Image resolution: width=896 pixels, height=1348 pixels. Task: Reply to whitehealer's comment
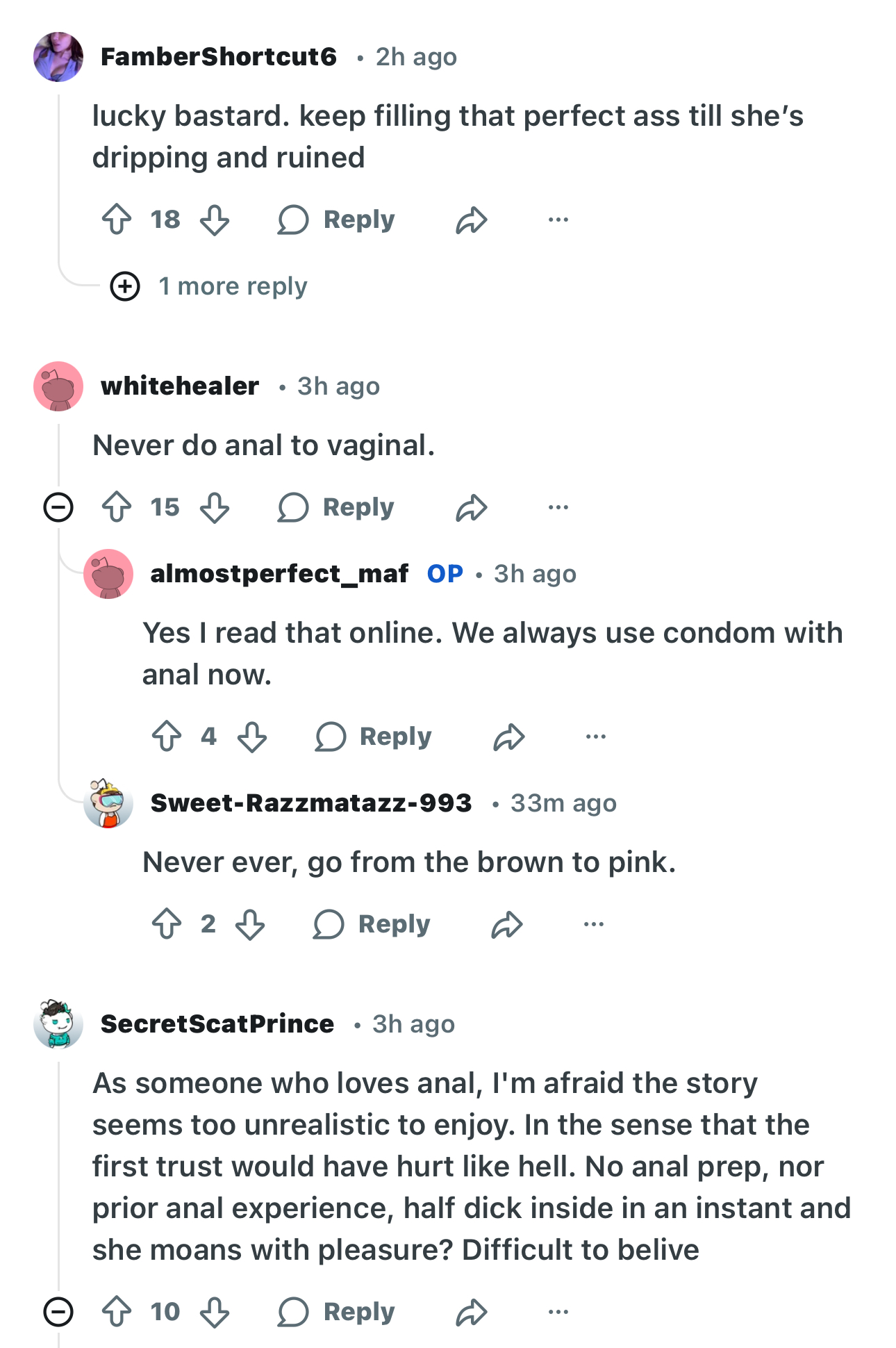[x=336, y=507]
